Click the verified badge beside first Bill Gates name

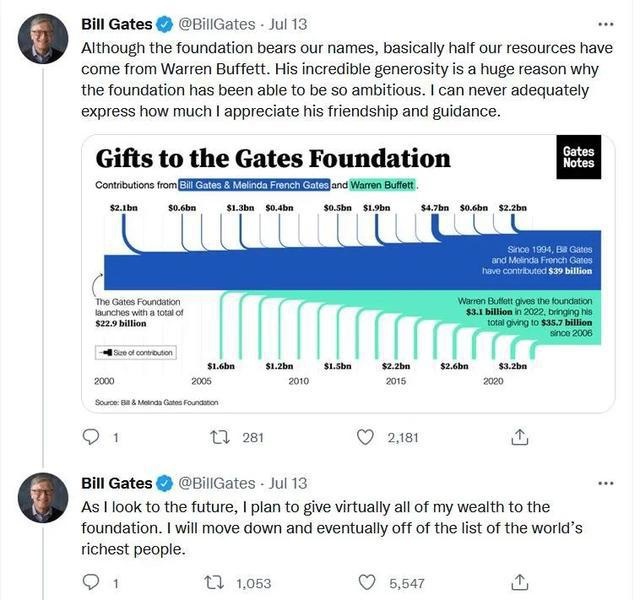coord(164,24)
